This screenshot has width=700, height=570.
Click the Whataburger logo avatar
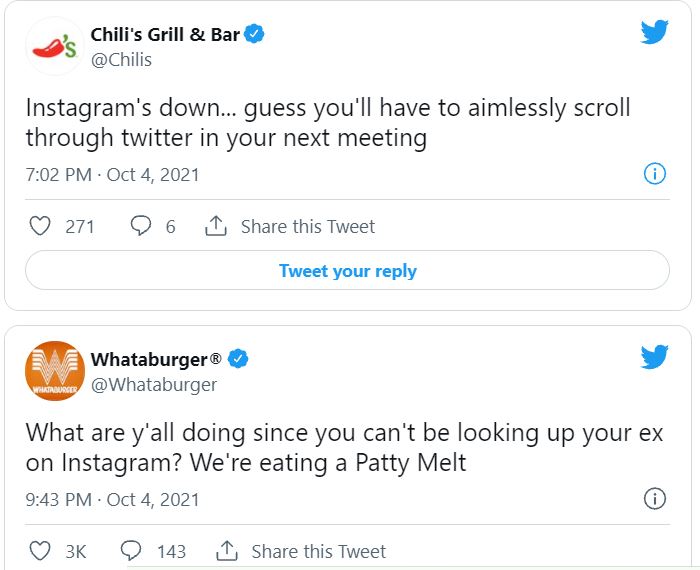(x=54, y=371)
